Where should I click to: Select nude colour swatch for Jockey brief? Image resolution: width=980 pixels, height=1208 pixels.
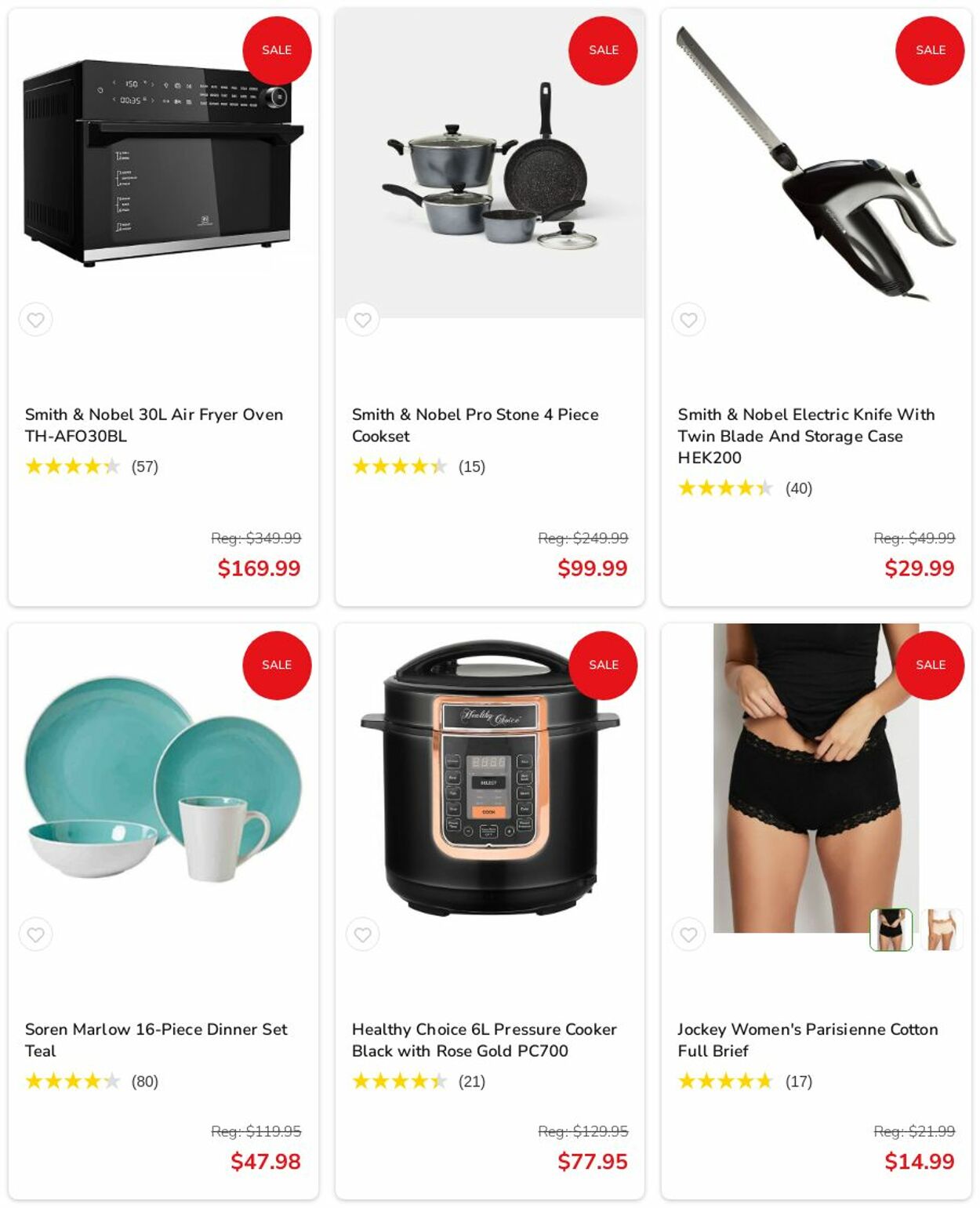tap(942, 930)
